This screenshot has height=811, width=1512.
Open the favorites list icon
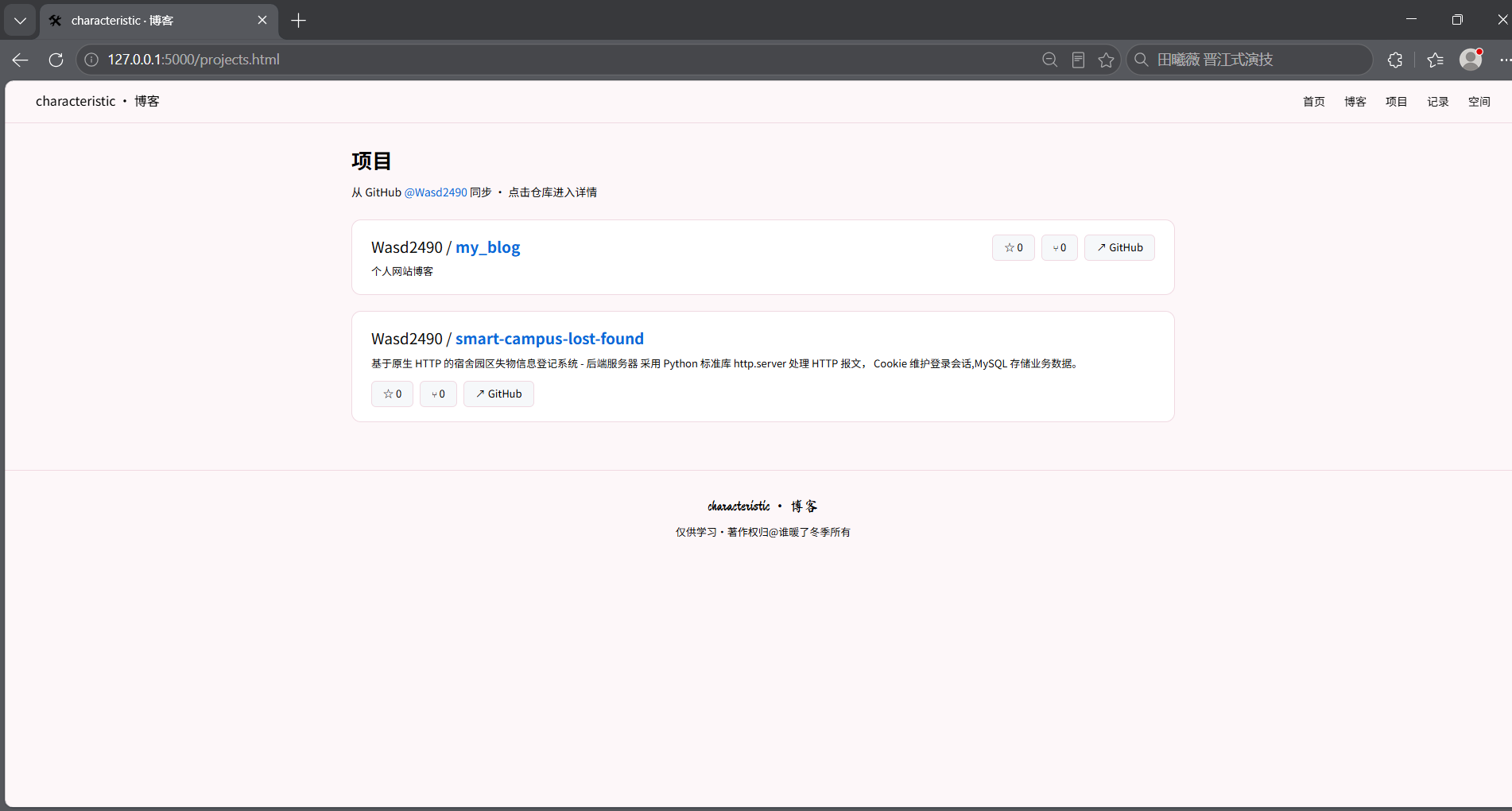click(x=1435, y=60)
